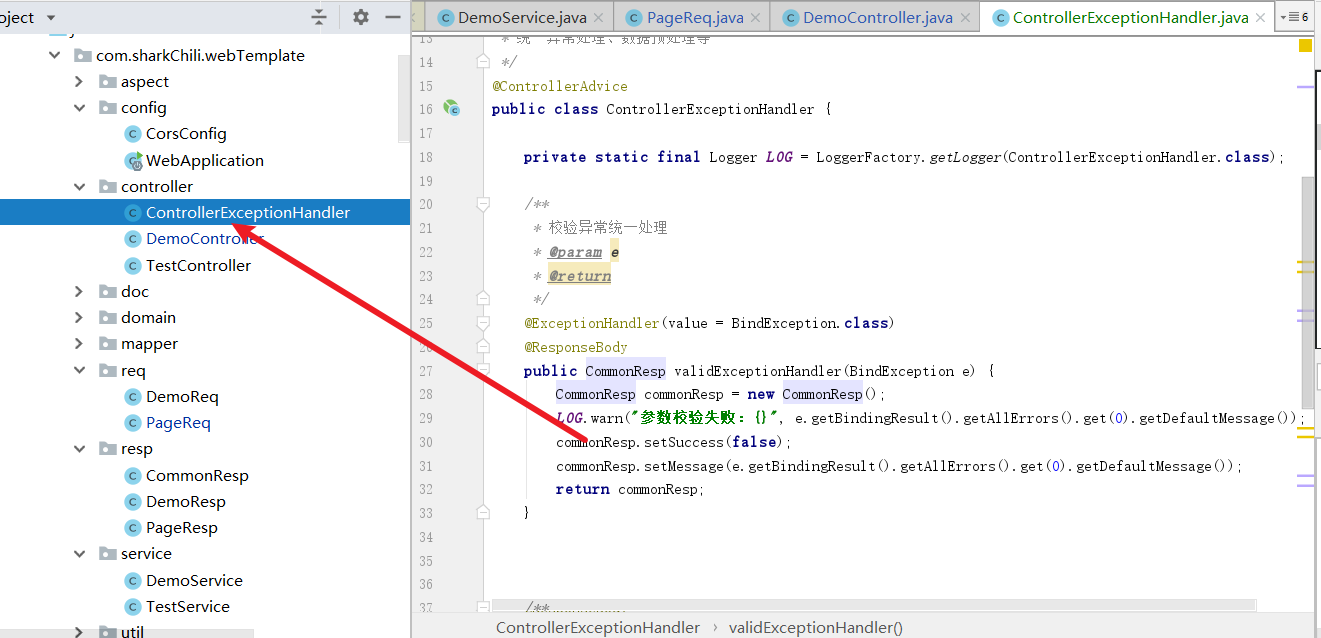Fold the validExceptionHandler method at line 27
Screen dimensions: 1321x638
(483, 371)
